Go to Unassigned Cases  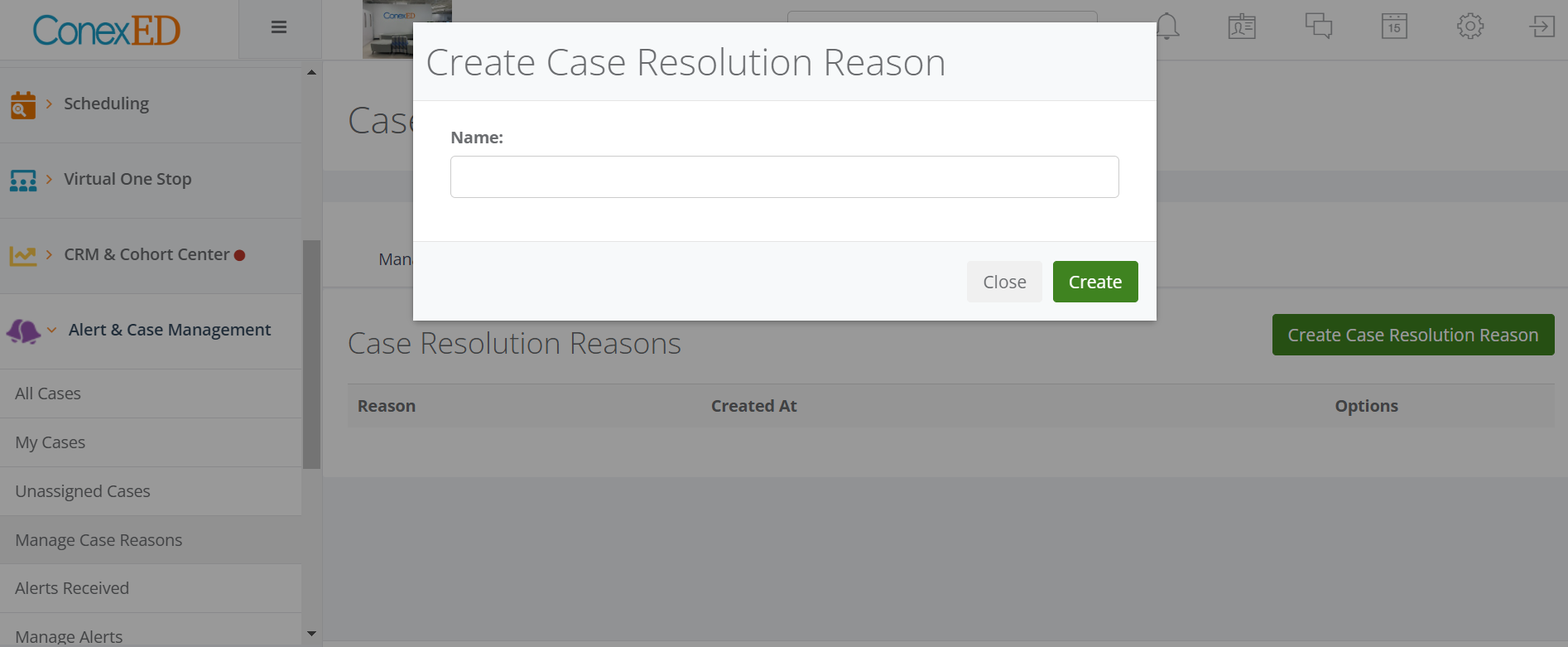click(x=83, y=491)
